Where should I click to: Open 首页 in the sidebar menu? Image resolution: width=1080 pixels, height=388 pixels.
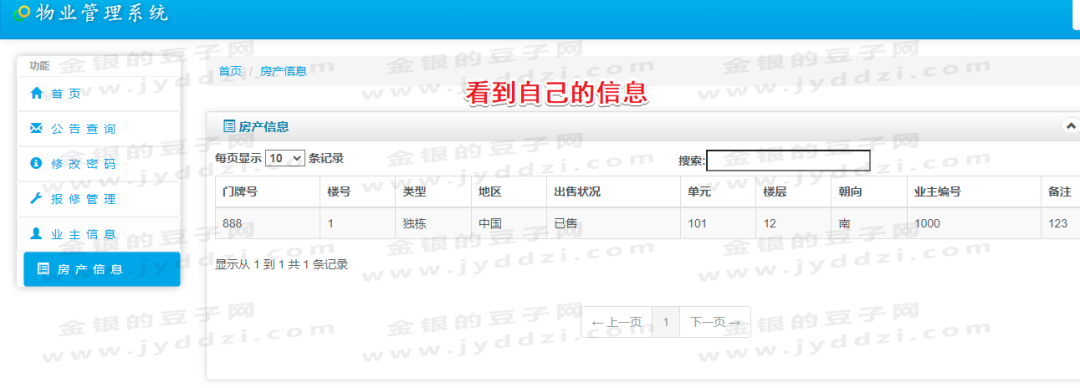[x=98, y=94]
